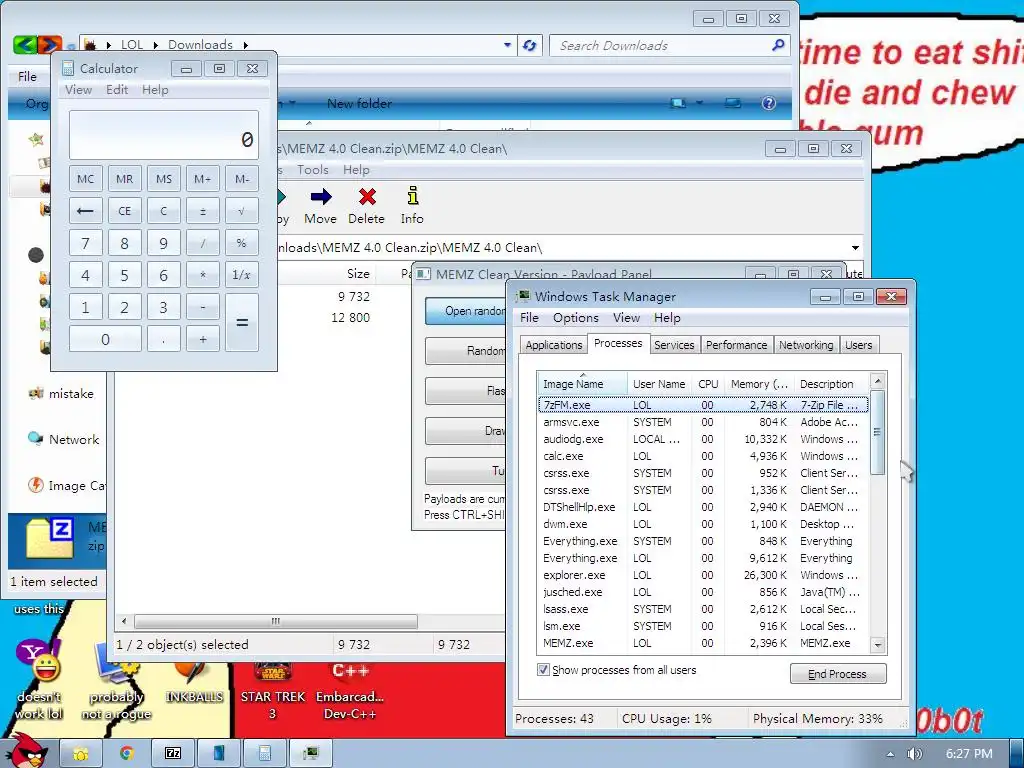Click New folder in Explorer toolbar
This screenshot has height=768, width=1024.
pyautogui.click(x=359, y=103)
